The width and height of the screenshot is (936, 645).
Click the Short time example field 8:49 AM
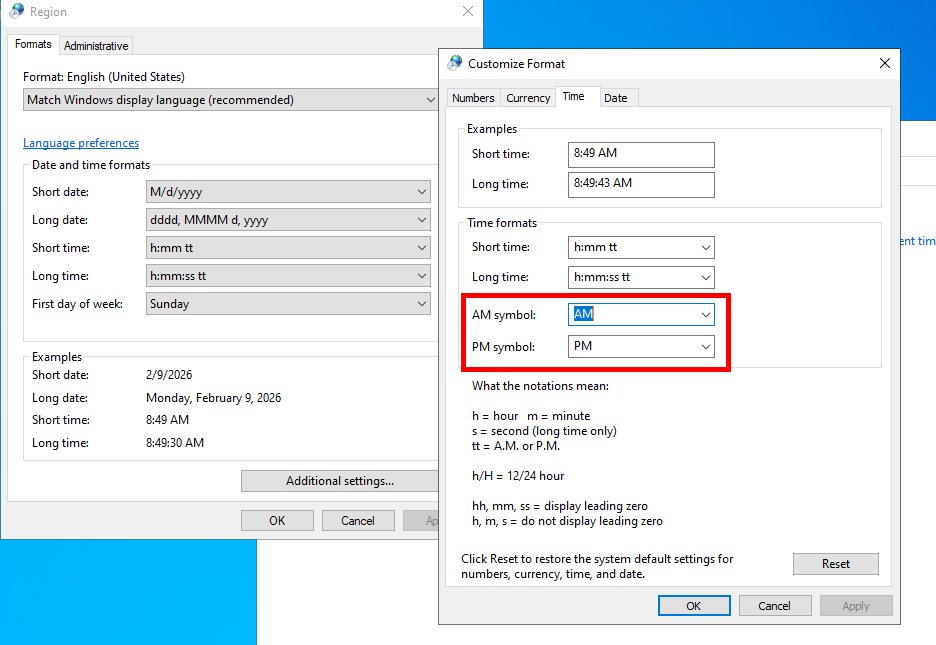641,155
